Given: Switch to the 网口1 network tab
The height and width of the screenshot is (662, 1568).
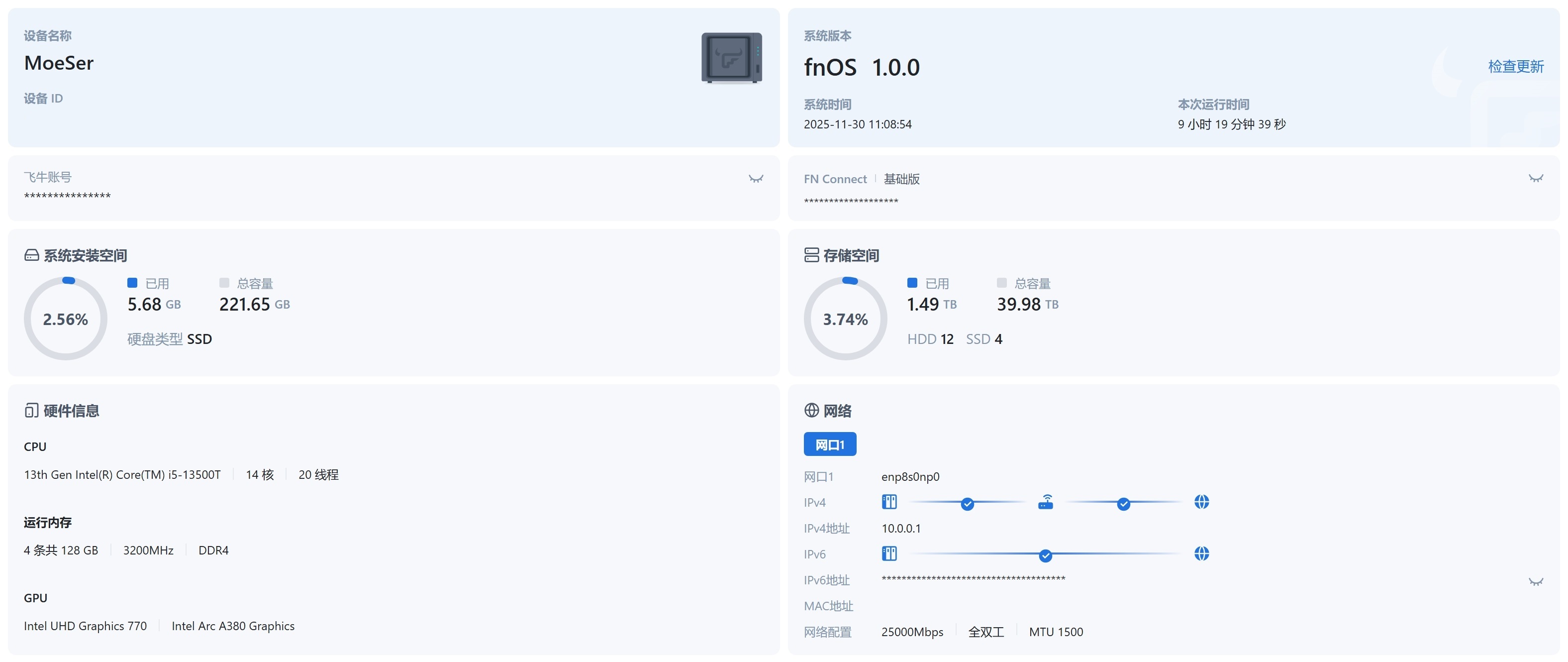Looking at the screenshot, I should (x=830, y=444).
